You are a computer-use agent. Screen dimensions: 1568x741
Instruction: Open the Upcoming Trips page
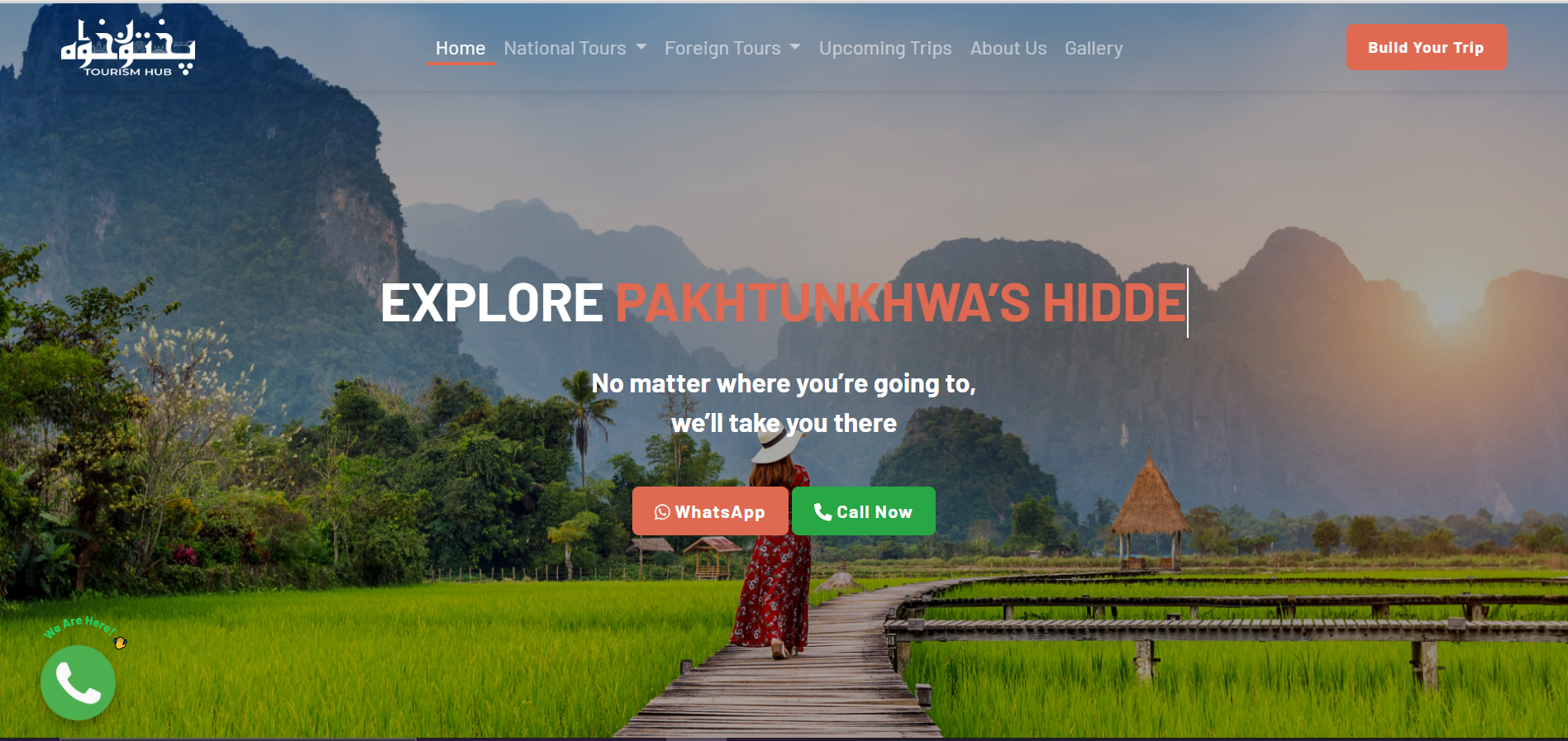pos(885,49)
